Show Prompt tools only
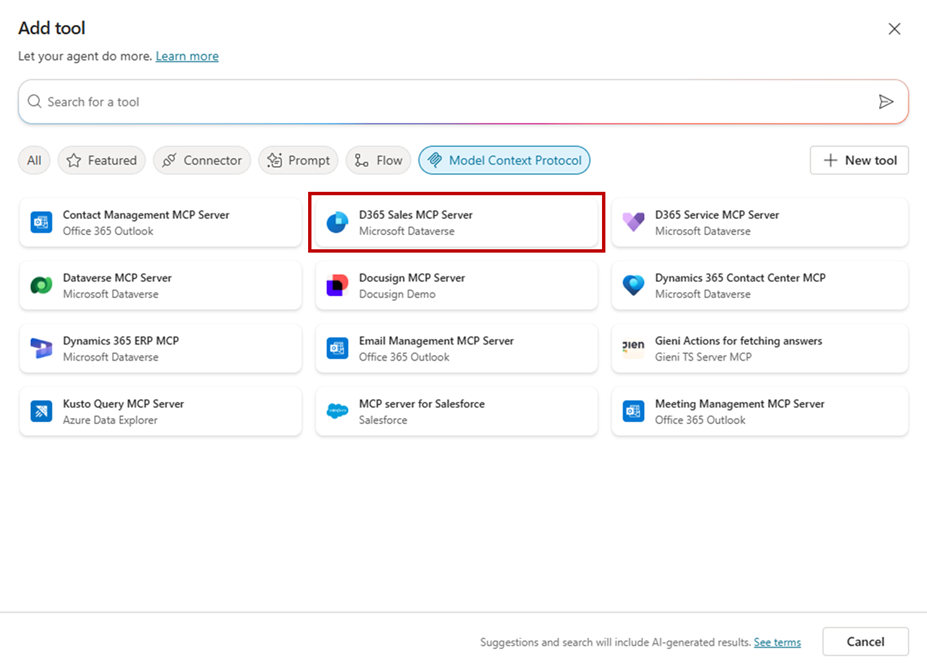Viewport: 927px width, 664px height. click(298, 160)
